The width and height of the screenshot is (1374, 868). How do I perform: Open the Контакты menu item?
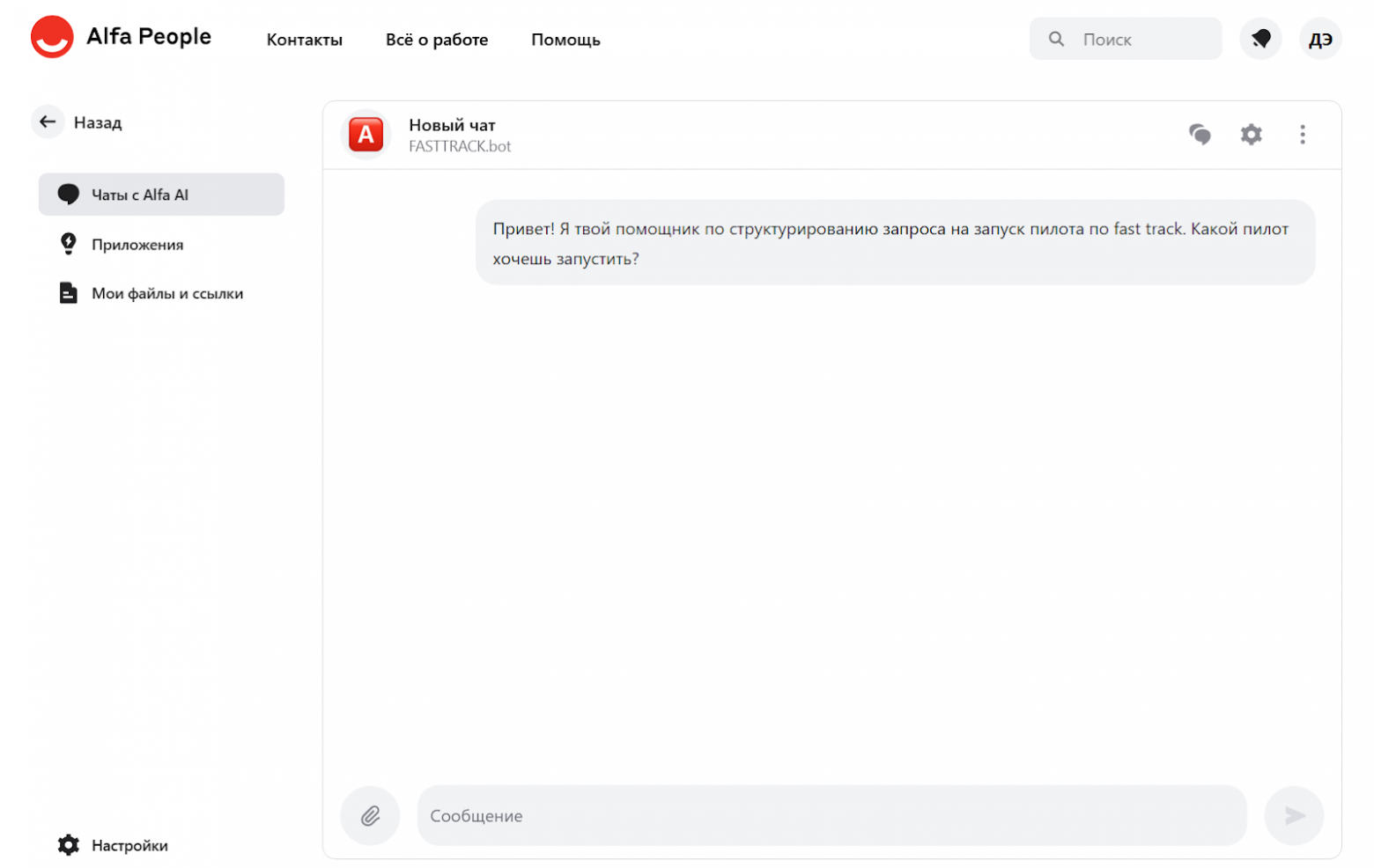point(304,40)
